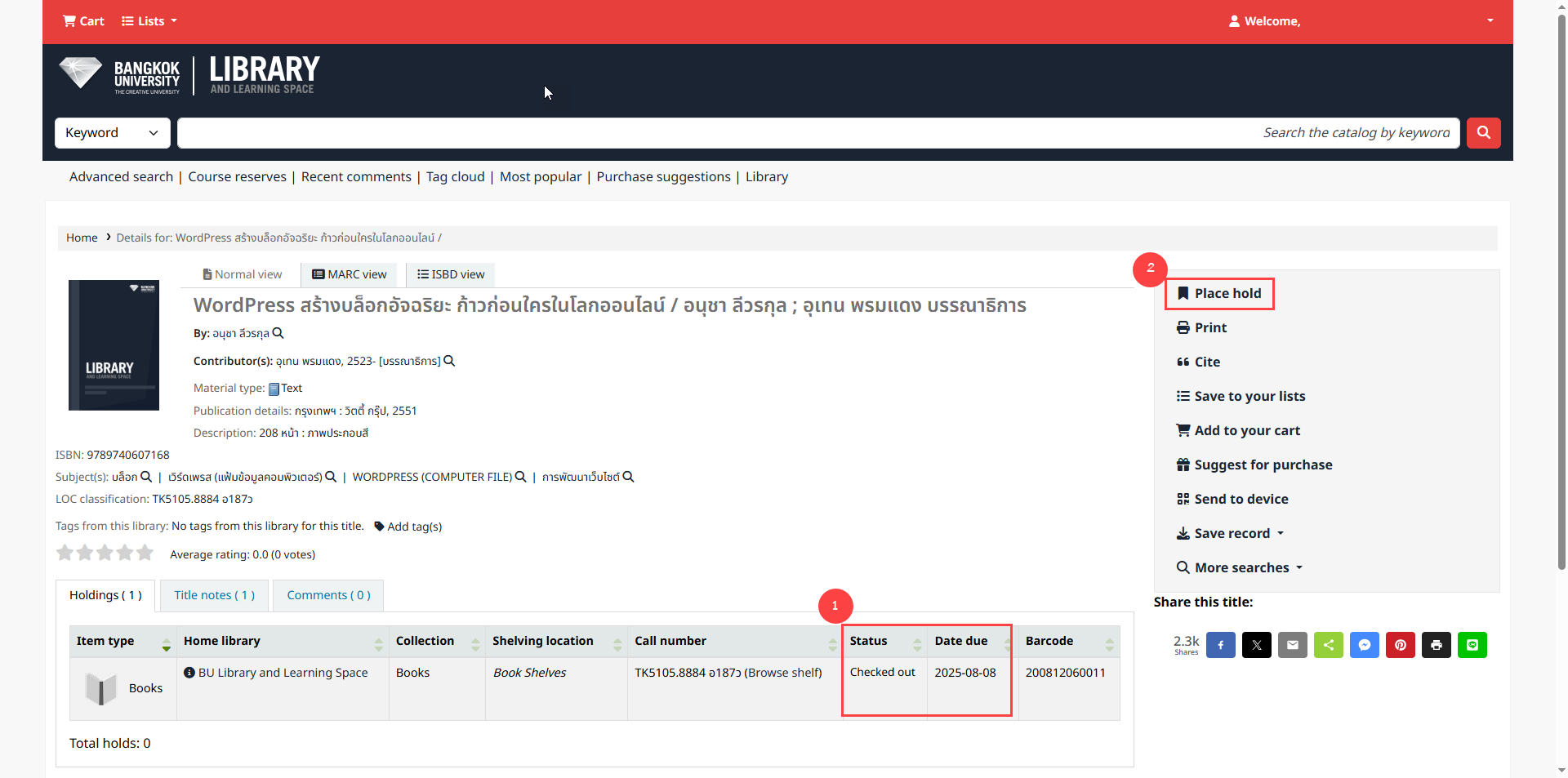This screenshot has width=1568, height=778.
Task: Open the Holdings ( 1 ) tab
Action: click(105, 595)
